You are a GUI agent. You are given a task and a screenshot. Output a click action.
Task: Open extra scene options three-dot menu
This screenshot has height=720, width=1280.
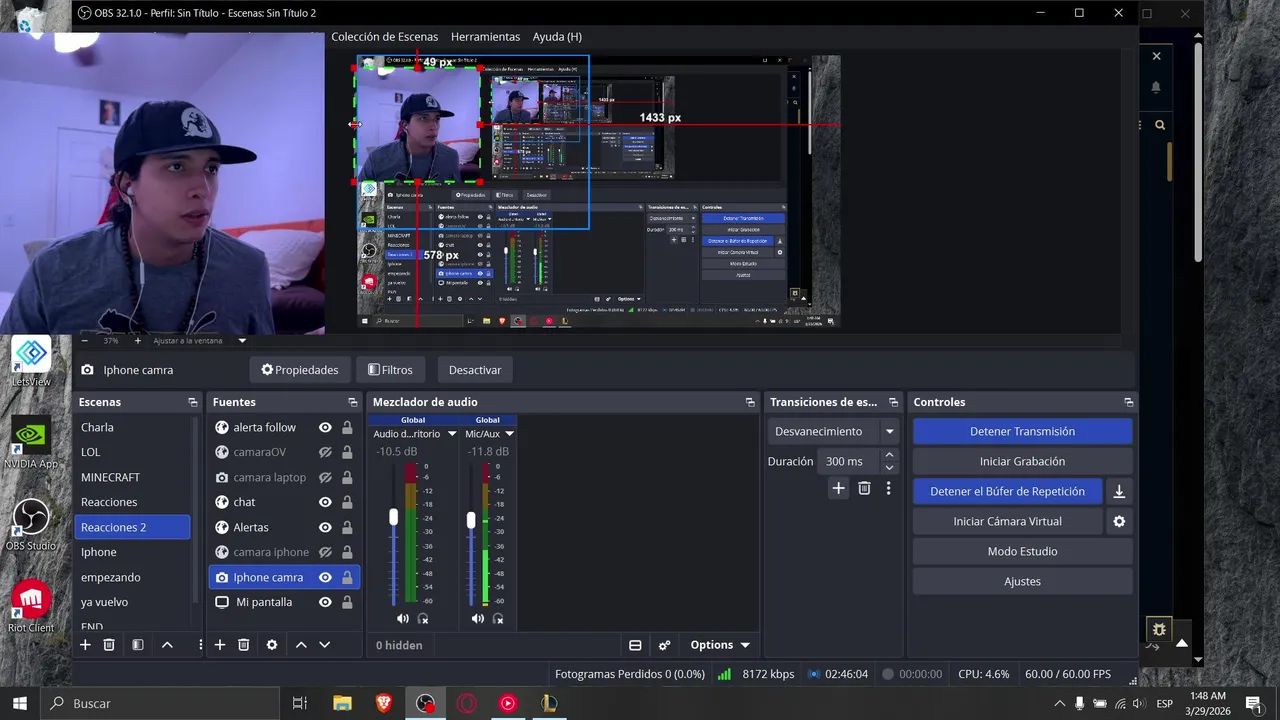pyautogui.click(x=200, y=645)
